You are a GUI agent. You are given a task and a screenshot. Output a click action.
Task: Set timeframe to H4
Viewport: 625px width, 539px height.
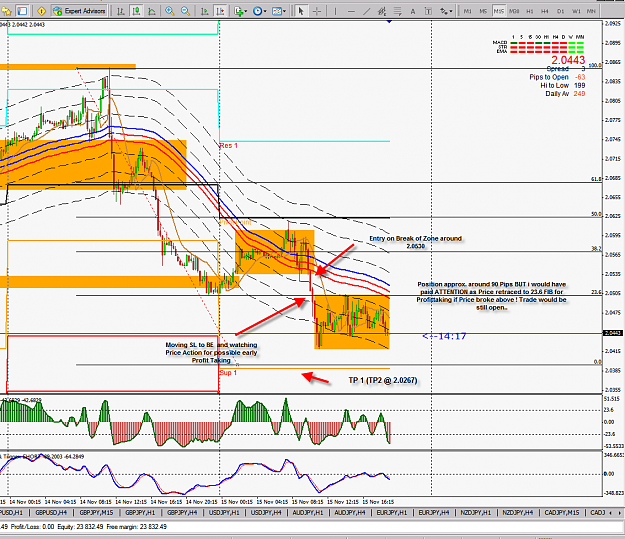click(x=545, y=11)
